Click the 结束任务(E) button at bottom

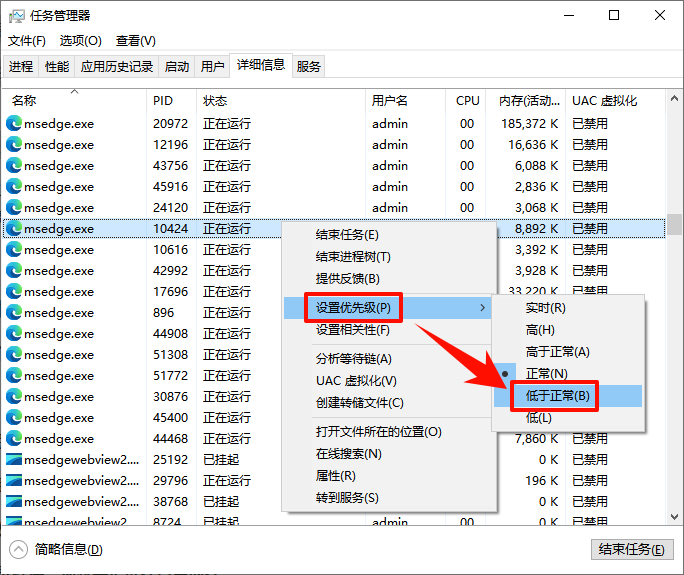(632, 550)
